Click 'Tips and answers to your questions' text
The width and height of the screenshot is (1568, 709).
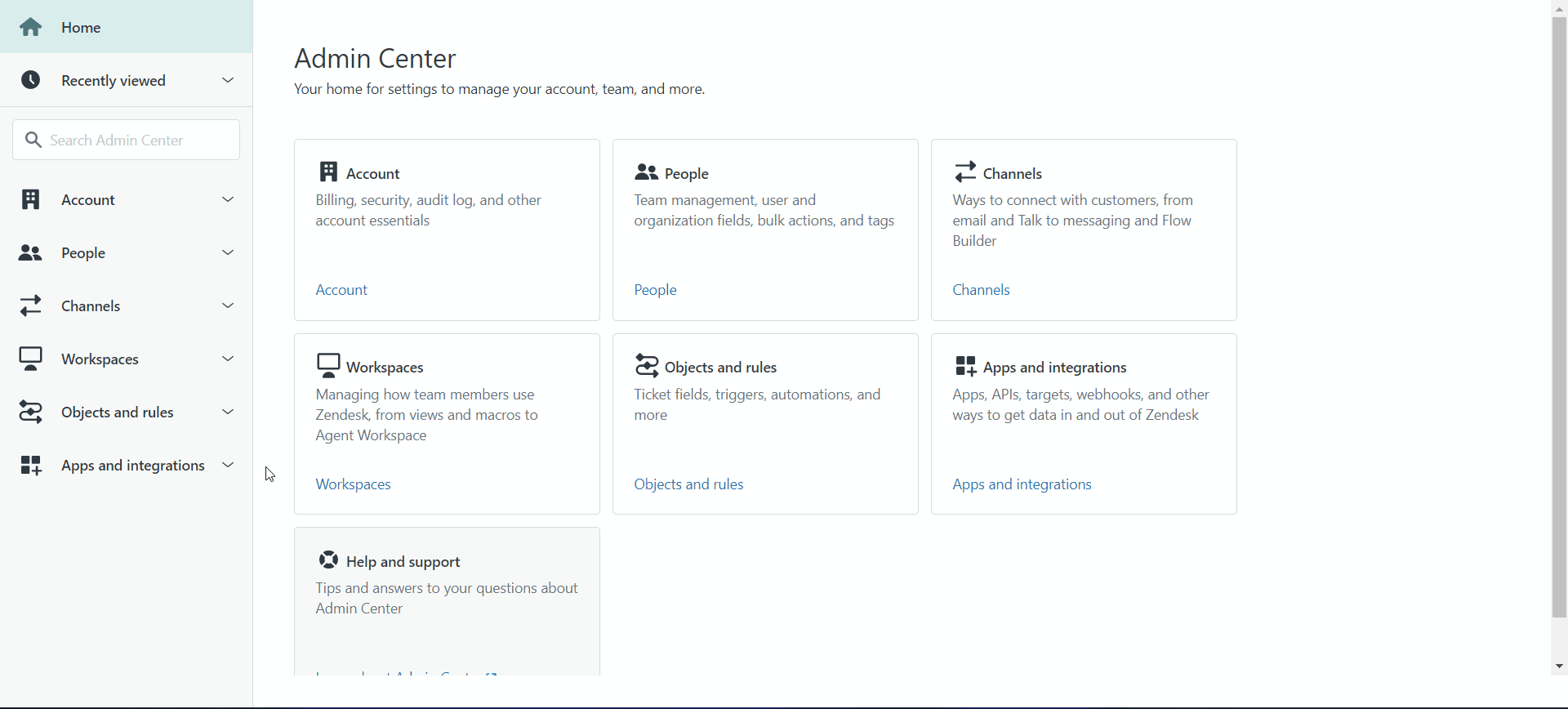pos(447,599)
